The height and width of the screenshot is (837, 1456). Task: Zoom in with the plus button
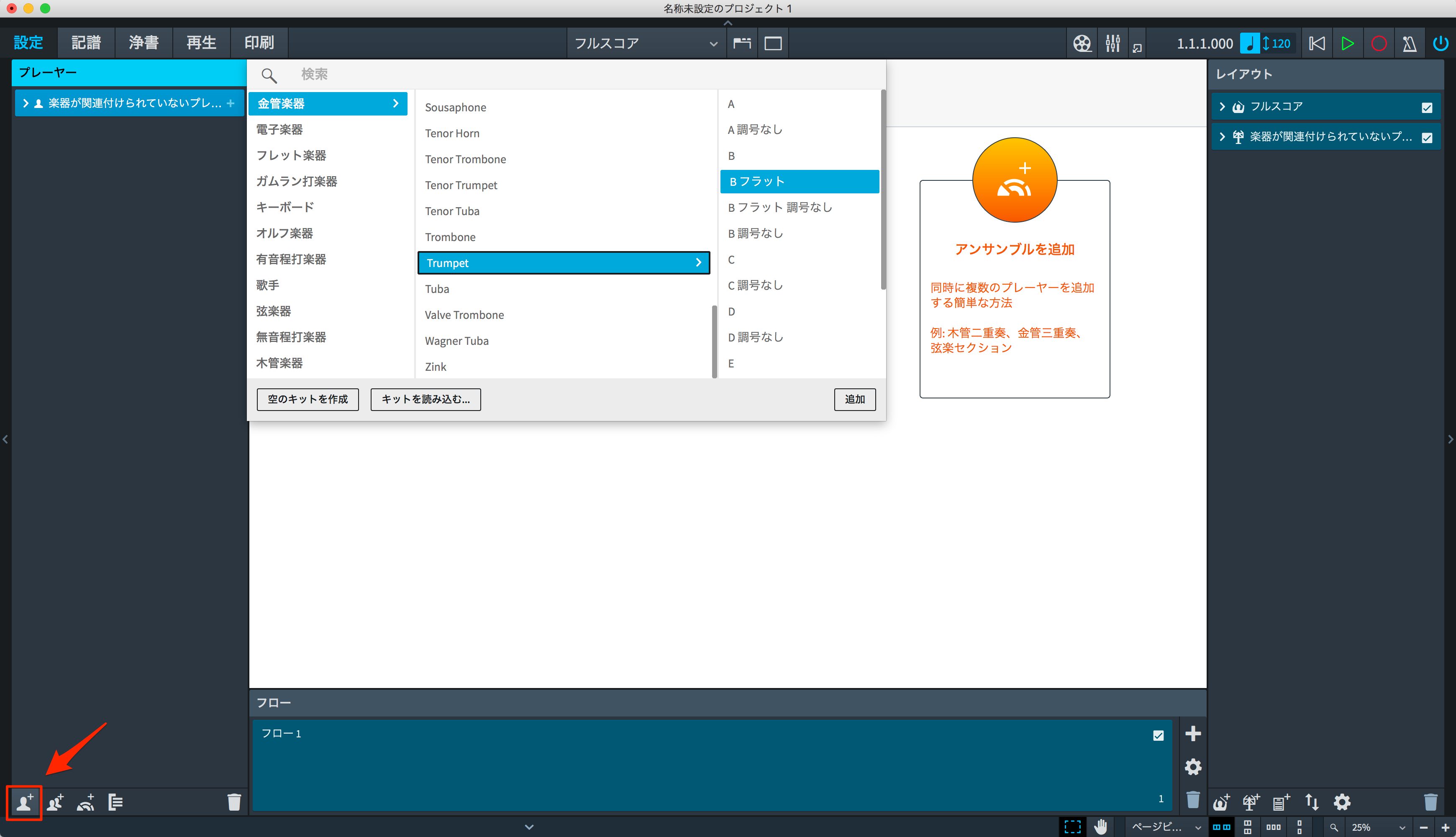click(1445, 827)
